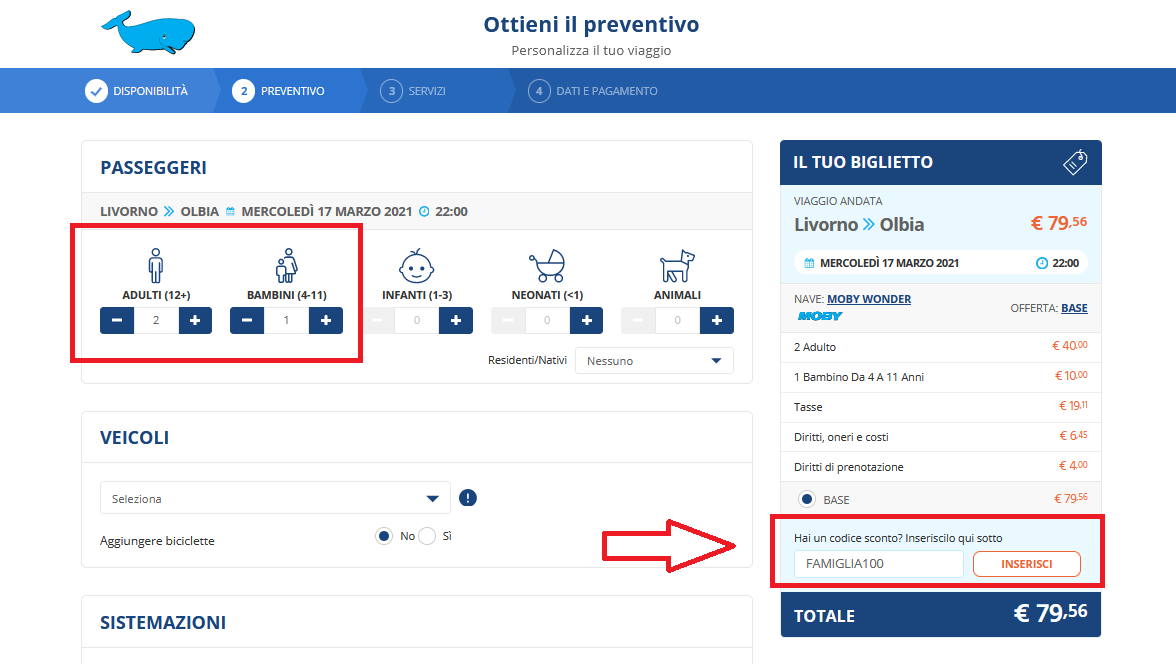
Task: Add a Neonati passenger with plus button
Action: tap(586, 320)
